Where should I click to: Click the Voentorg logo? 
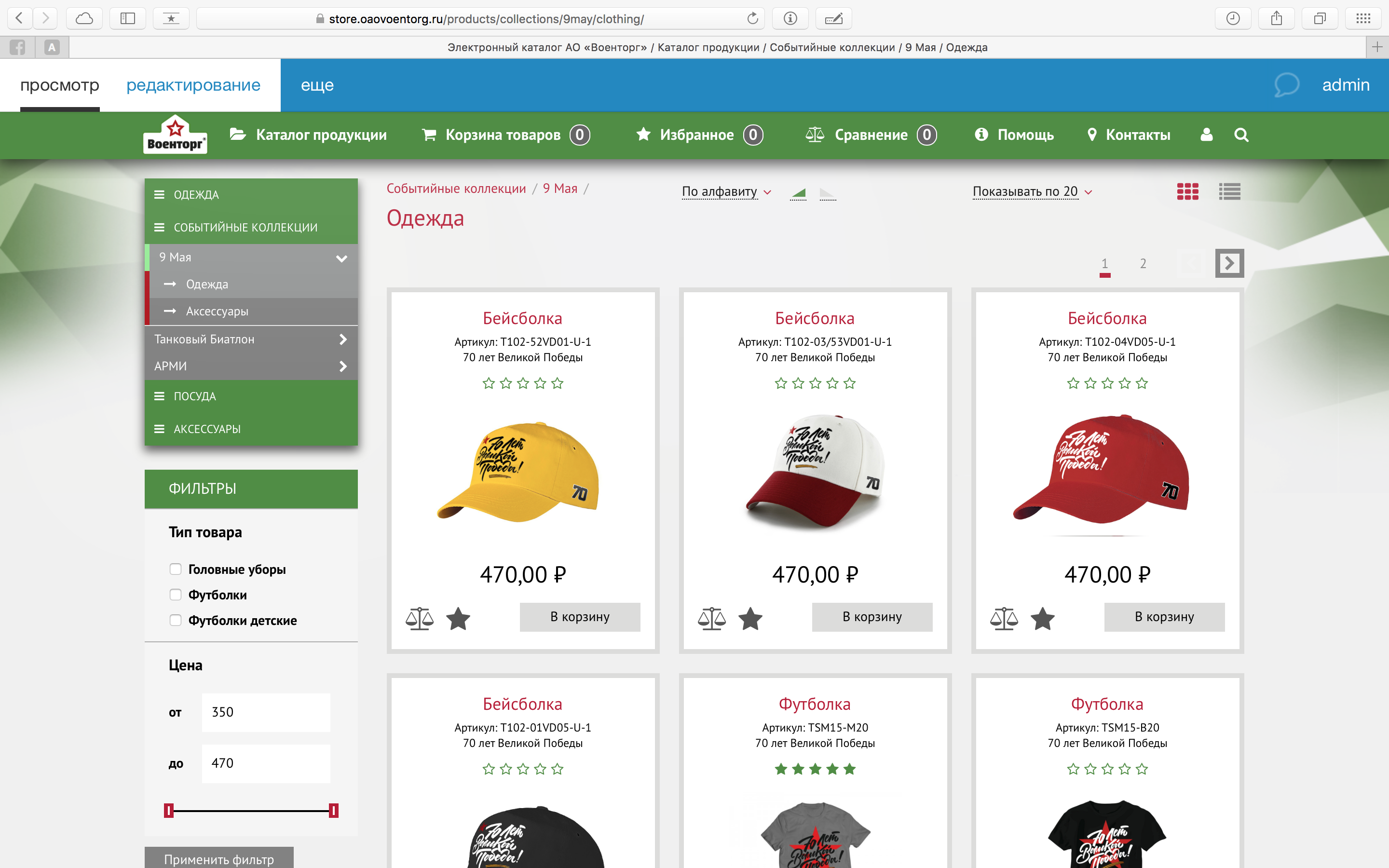[x=175, y=135]
